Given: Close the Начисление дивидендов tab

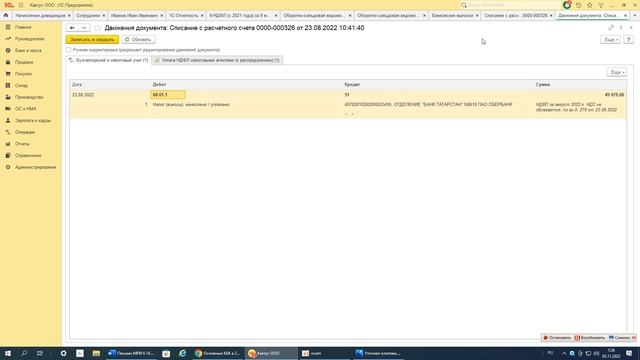Looking at the screenshot, I should (x=69, y=16).
